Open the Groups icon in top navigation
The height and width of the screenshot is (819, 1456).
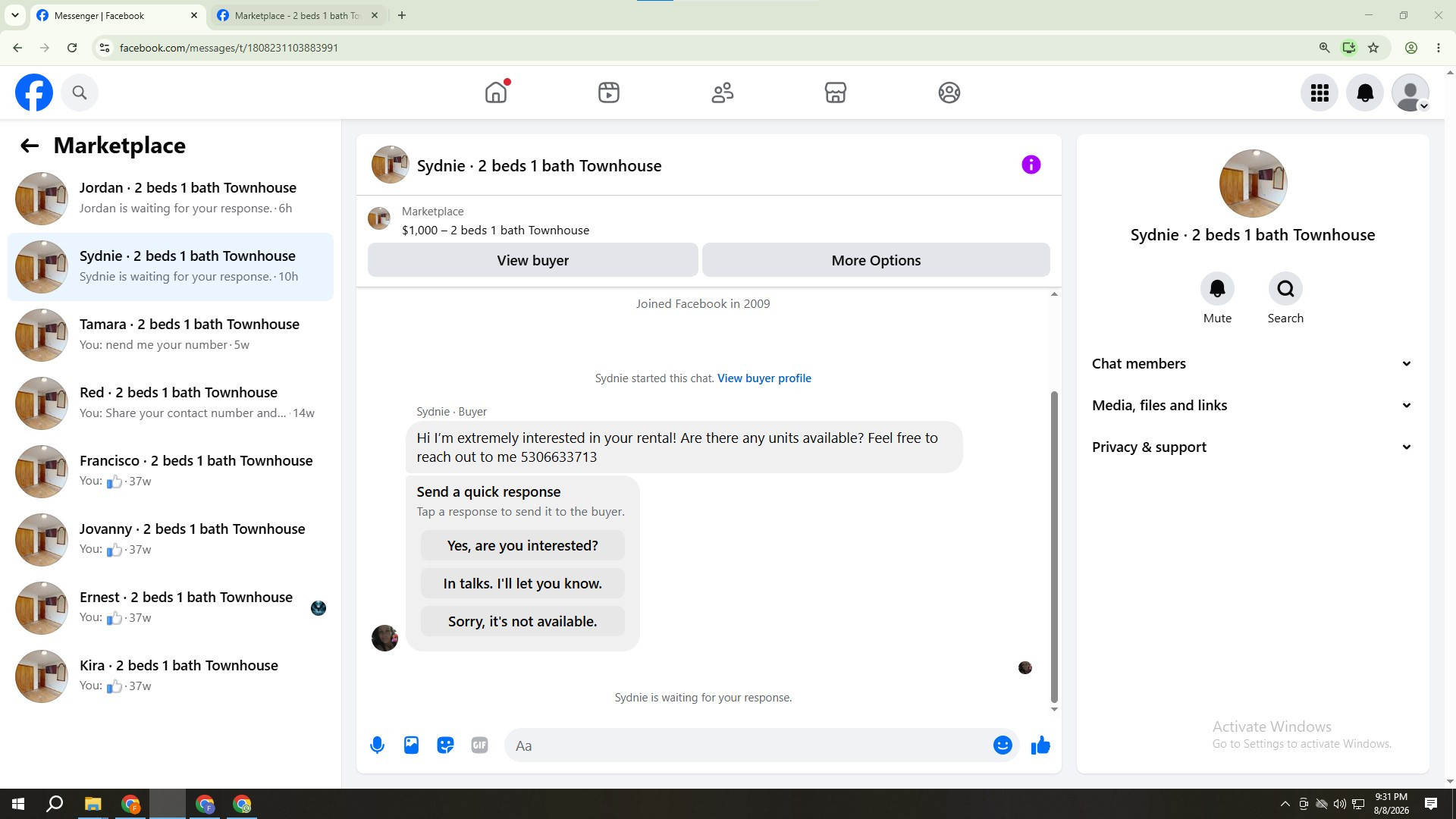click(949, 93)
